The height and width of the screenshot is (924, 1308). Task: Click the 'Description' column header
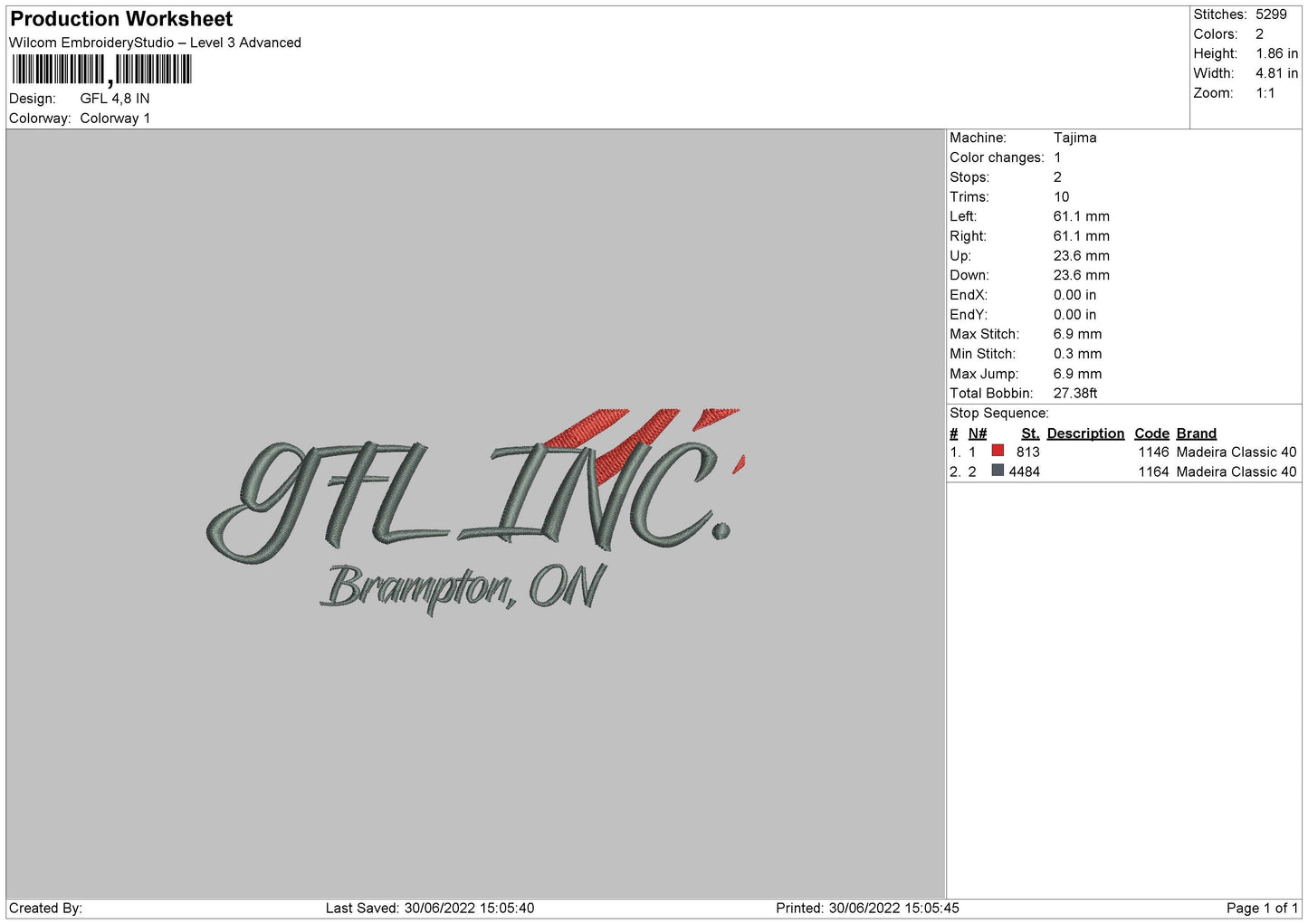click(x=1085, y=433)
